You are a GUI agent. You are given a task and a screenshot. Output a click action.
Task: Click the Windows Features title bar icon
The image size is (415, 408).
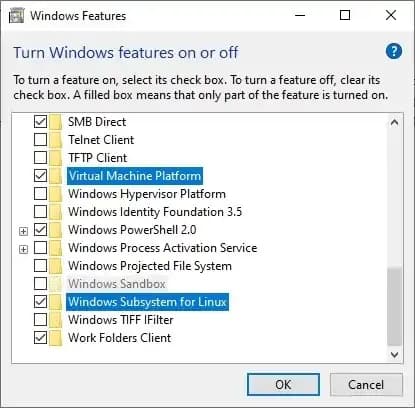[17, 16]
